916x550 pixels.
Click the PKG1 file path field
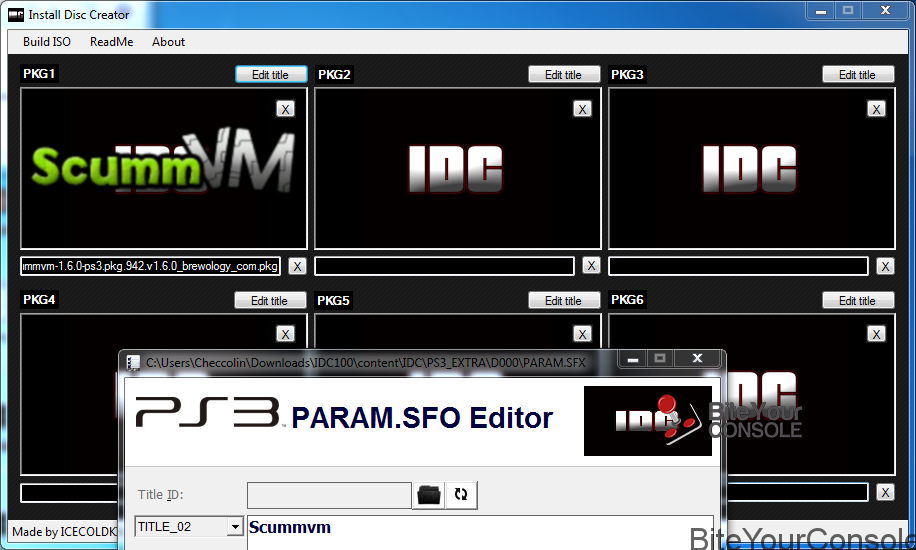point(150,266)
